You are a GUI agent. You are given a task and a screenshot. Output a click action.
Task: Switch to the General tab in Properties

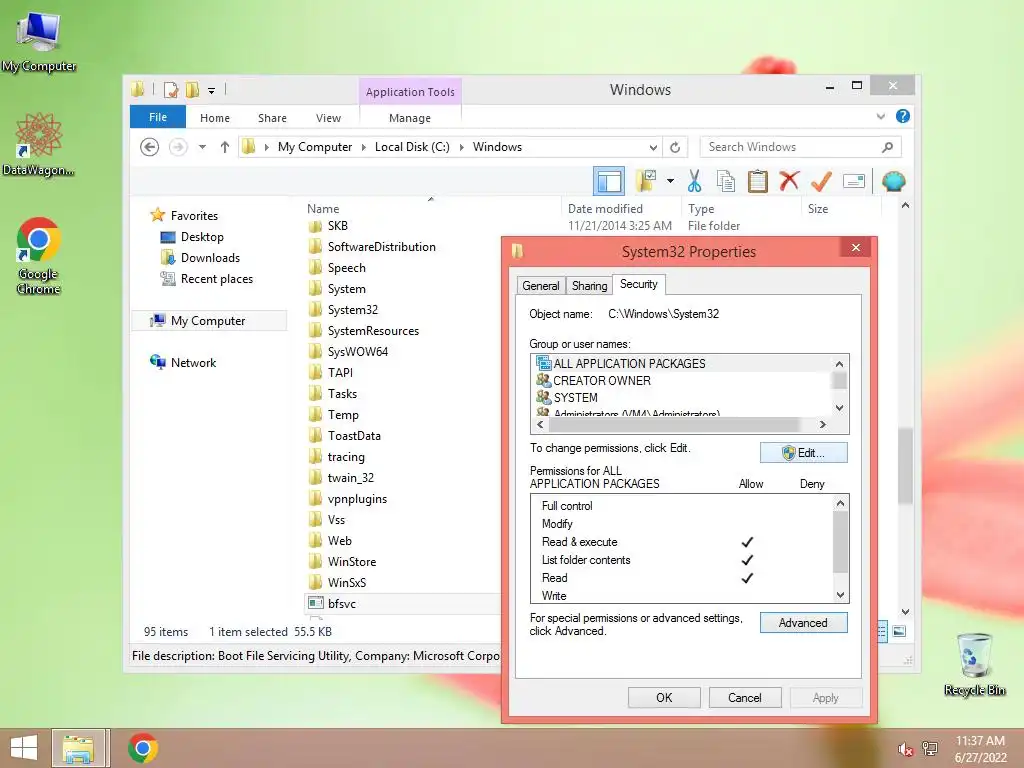[541, 285]
